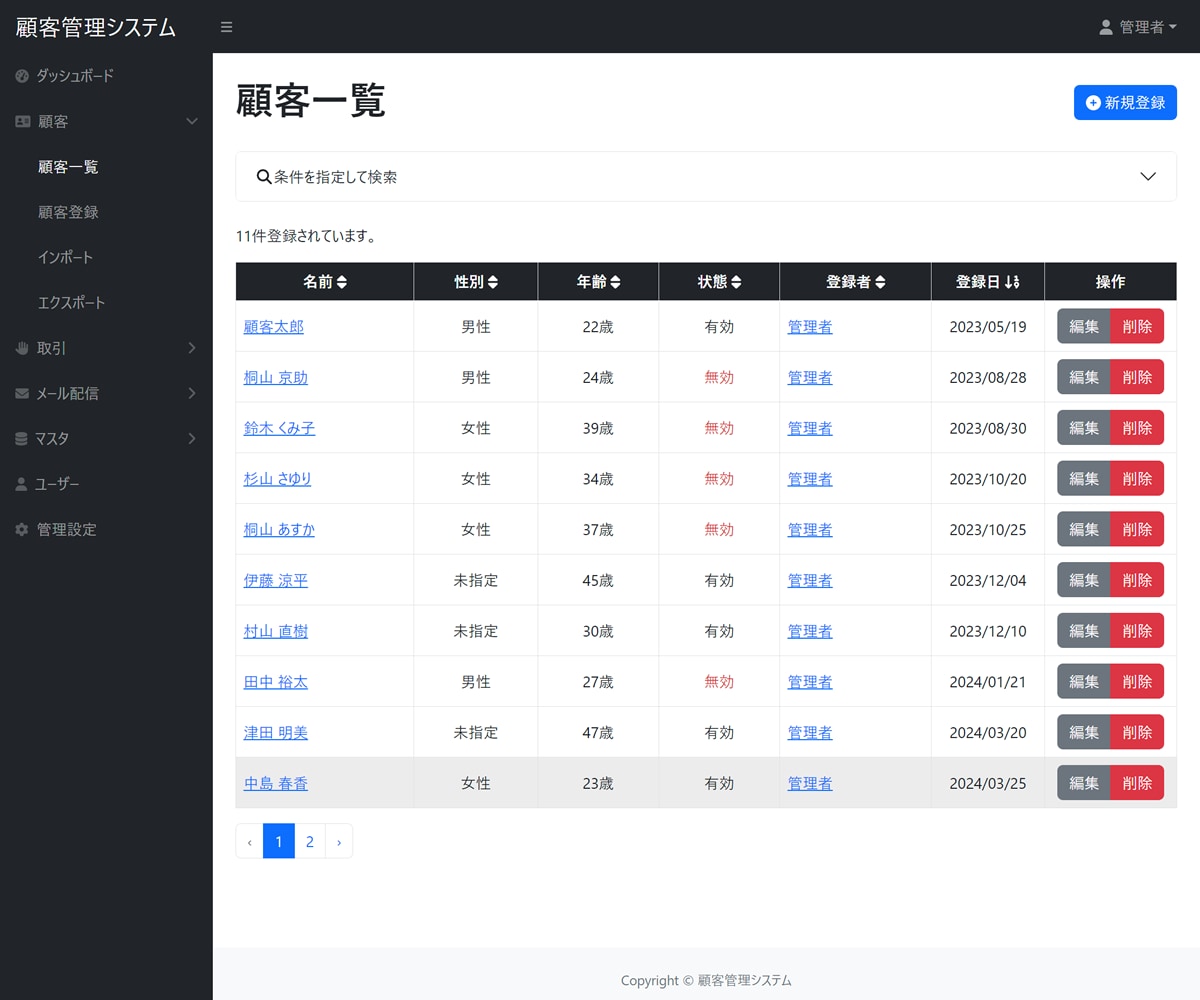Edit the 村山 直樹 row
This screenshot has height=1000, width=1200.
pyautogui.click(x=1084, y=631)
